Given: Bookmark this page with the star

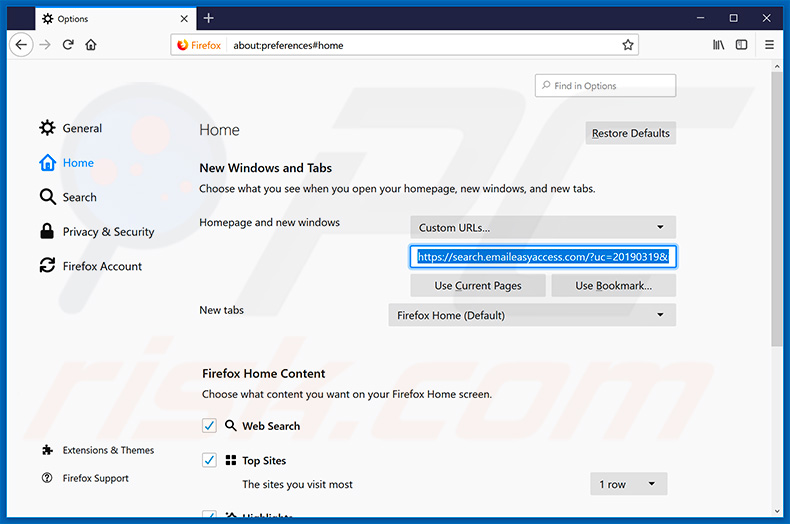Looking at the screenshot, I should tap(627, 45).
